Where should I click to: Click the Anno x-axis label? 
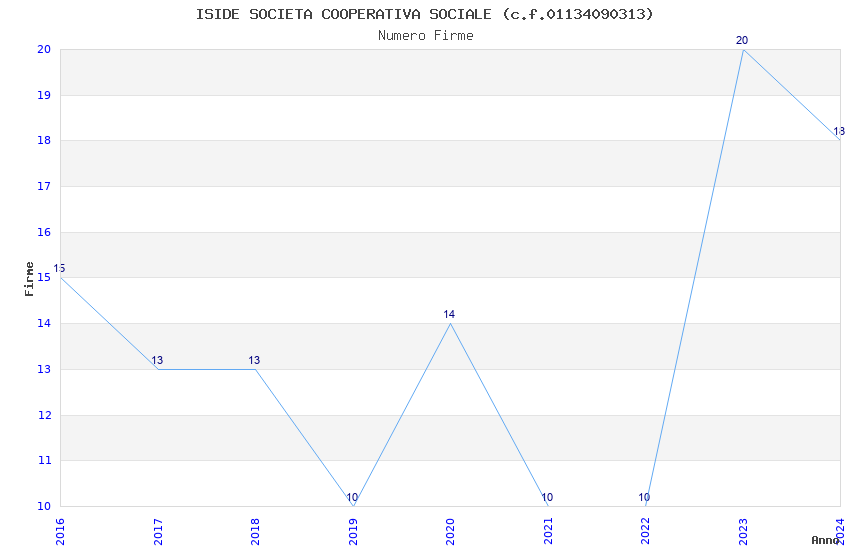(825, 540)
